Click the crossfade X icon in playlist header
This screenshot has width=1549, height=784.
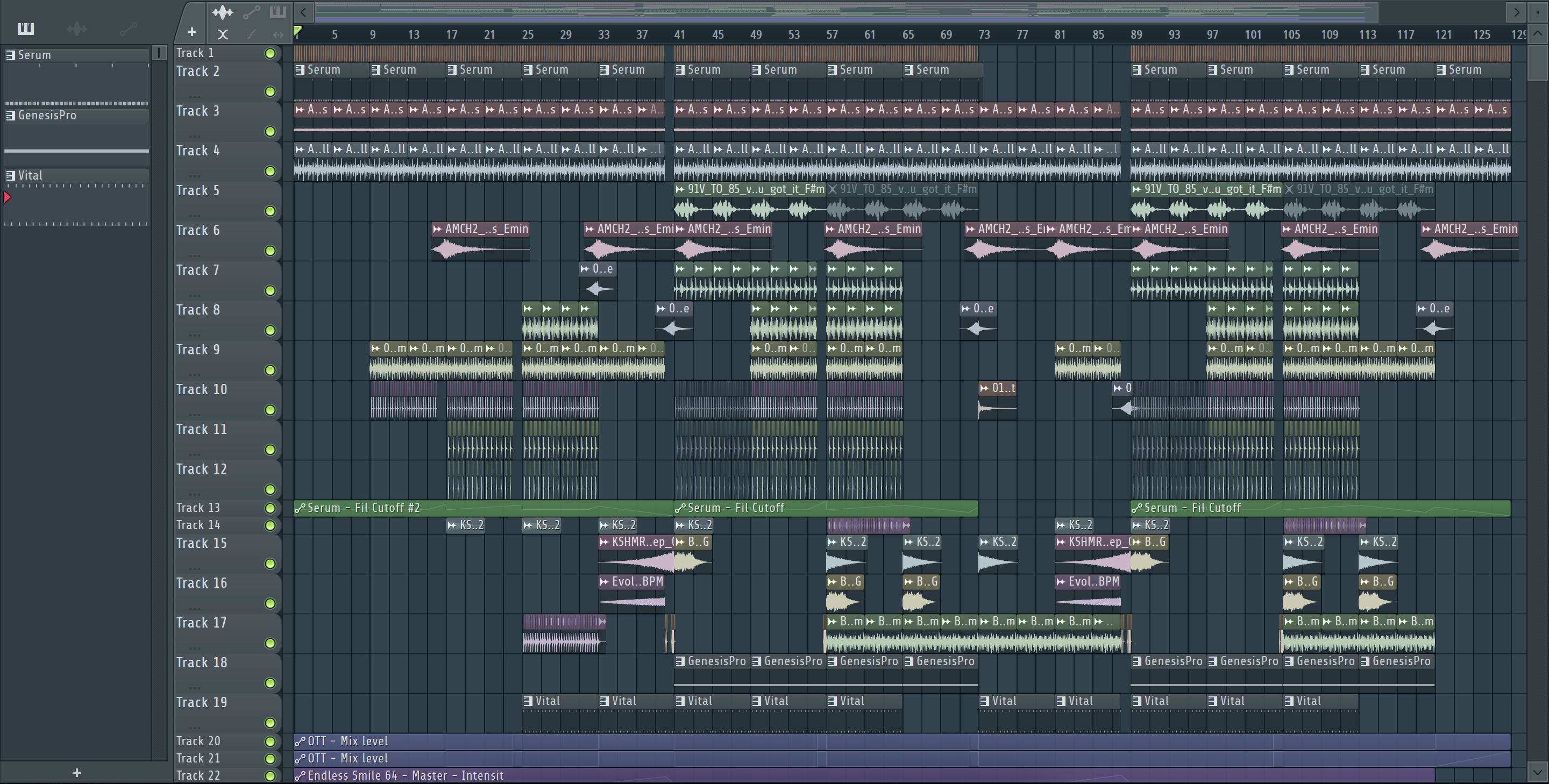point(223,34)
